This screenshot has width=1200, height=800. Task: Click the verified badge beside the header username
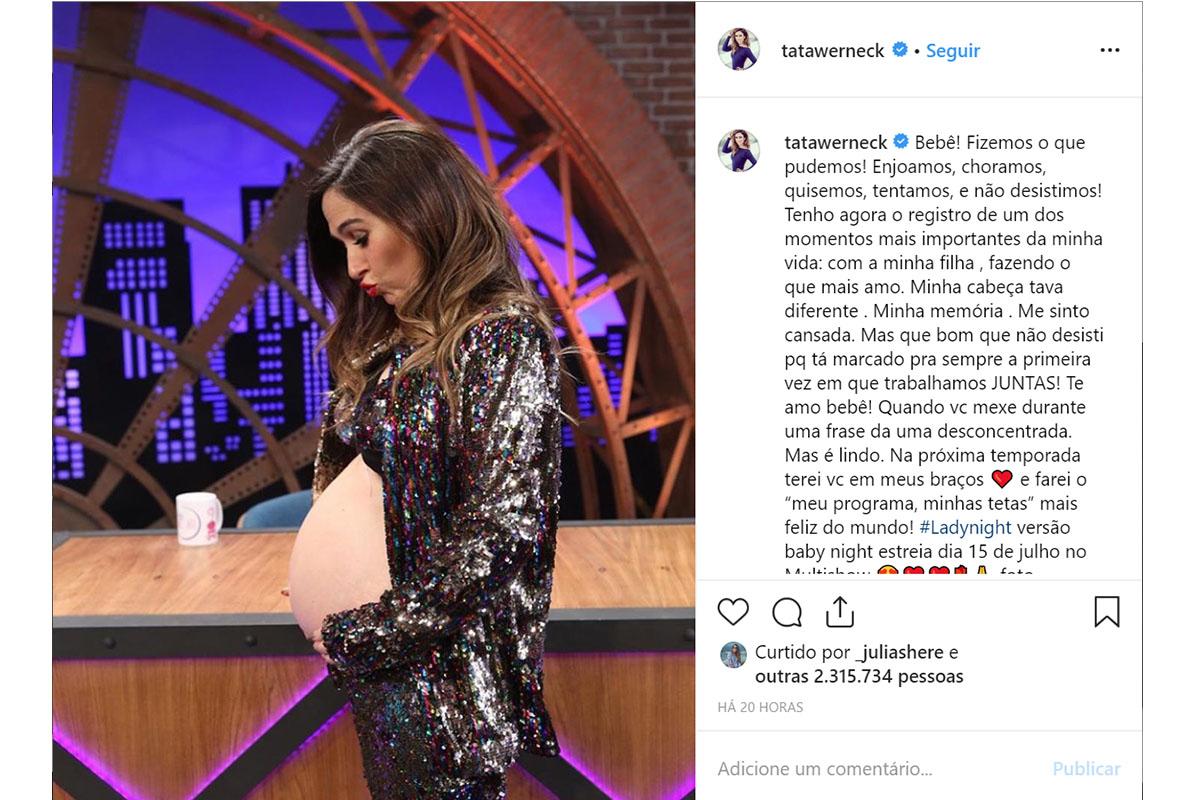tap(900, 50)
